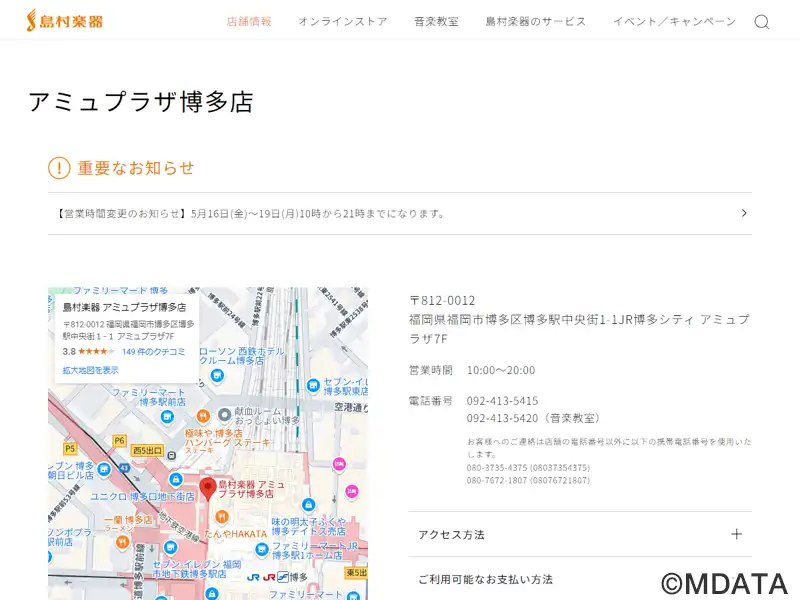Click the 一蘭 博多店 restaurant marker
The image size is (800, 600).
(122, 542)
